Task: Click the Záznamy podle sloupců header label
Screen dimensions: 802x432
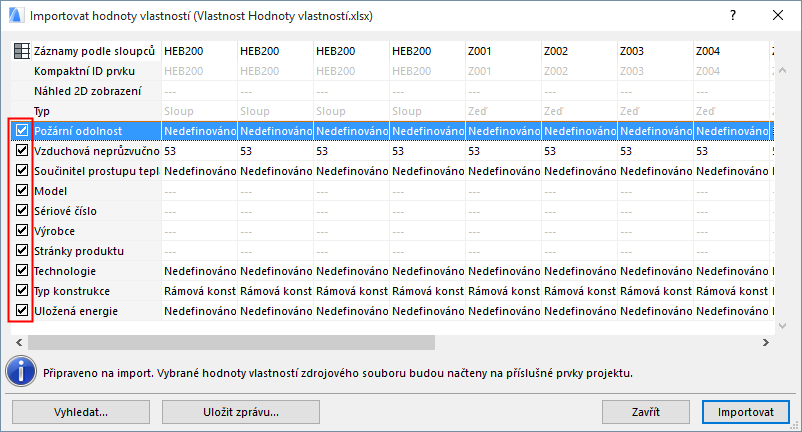Action: click(x=94, y=51)
